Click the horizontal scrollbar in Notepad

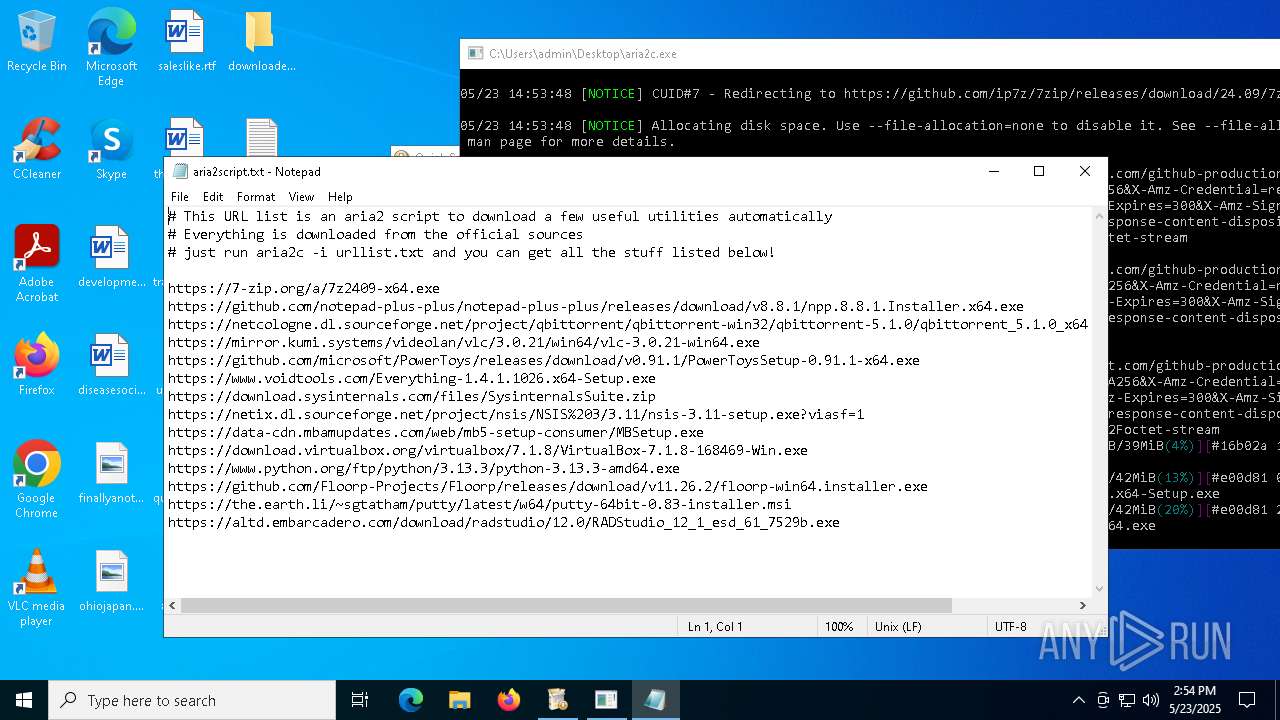567,605
